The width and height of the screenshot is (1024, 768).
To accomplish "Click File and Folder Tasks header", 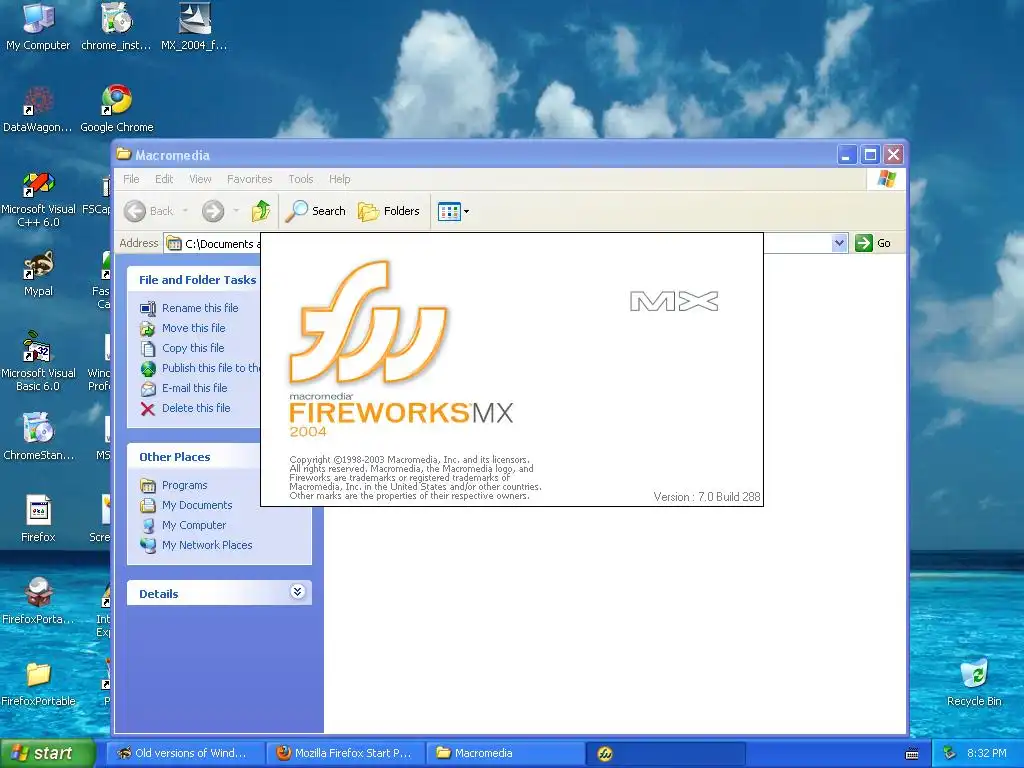I will click(x=194, y=280).
